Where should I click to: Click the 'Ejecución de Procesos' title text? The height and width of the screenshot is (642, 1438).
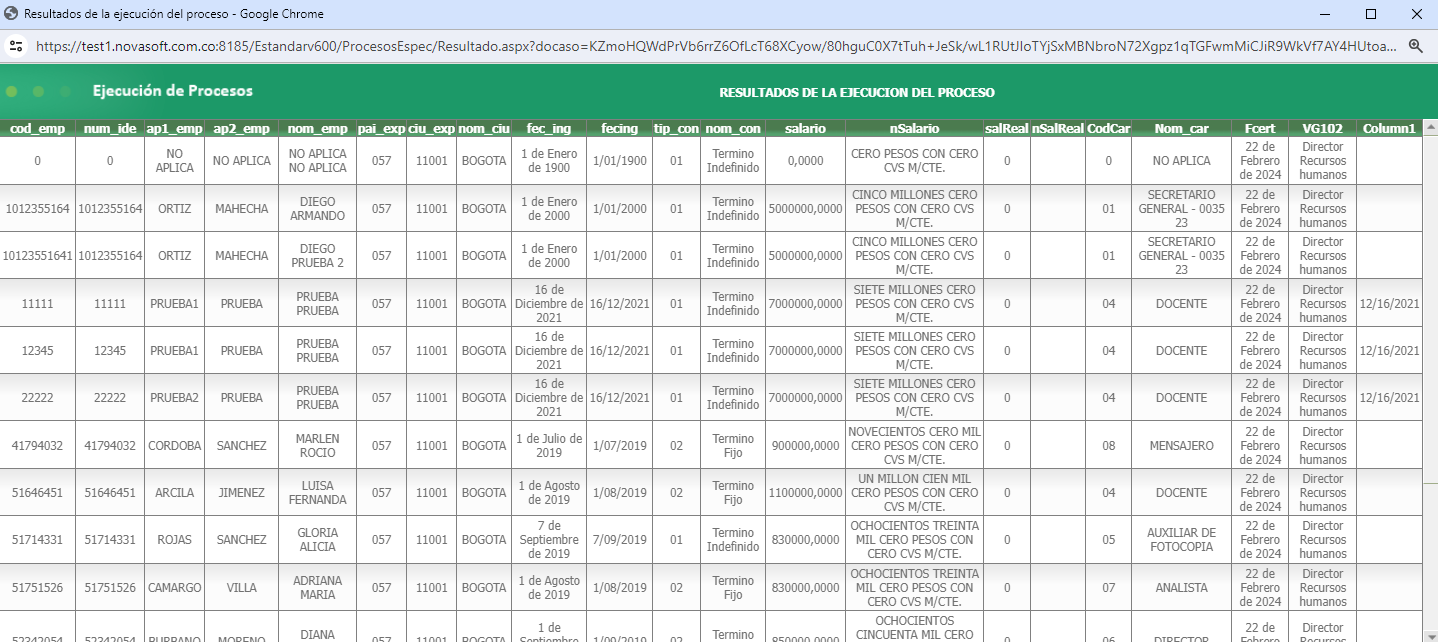click(173, 91)
